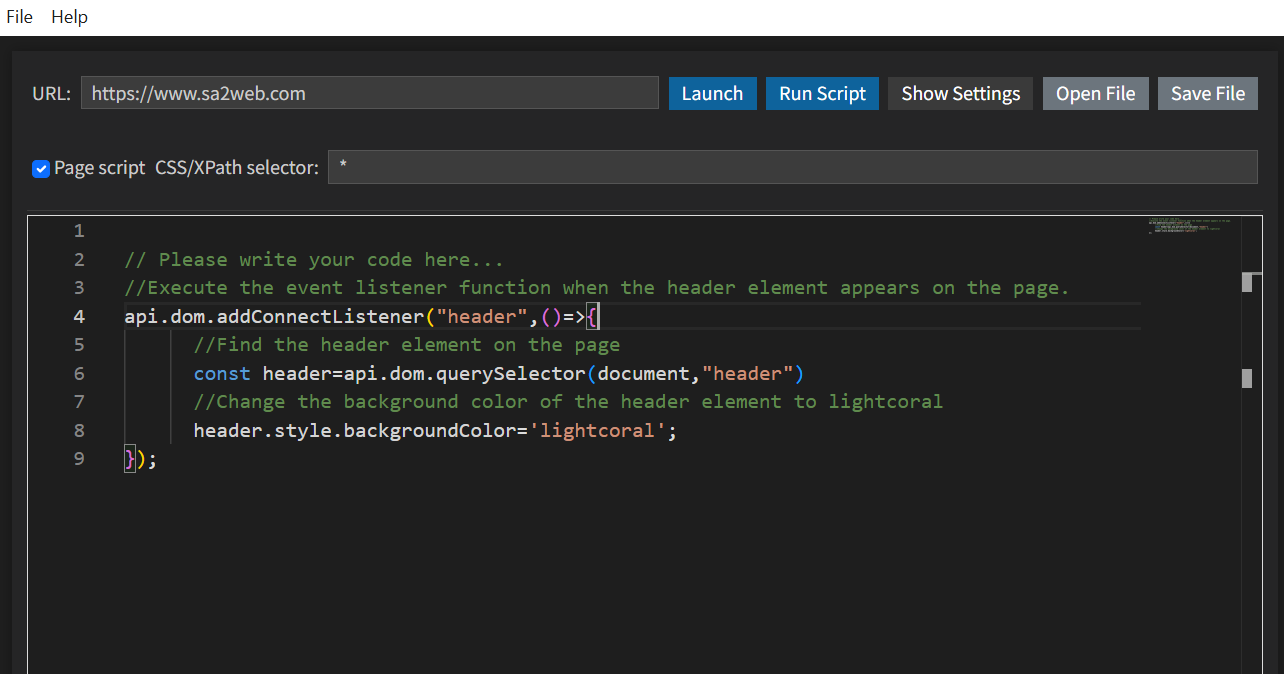Viewport: 1284px width, 674px height.
Task: Click the Launch button
Action: 712,93
